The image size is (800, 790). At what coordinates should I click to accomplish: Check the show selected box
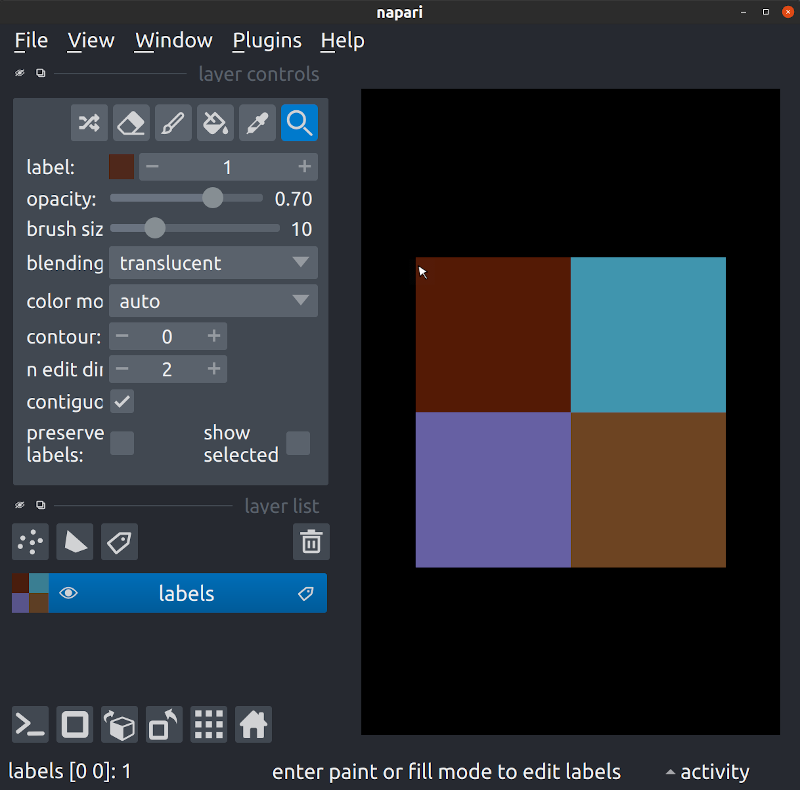[298, 443]
